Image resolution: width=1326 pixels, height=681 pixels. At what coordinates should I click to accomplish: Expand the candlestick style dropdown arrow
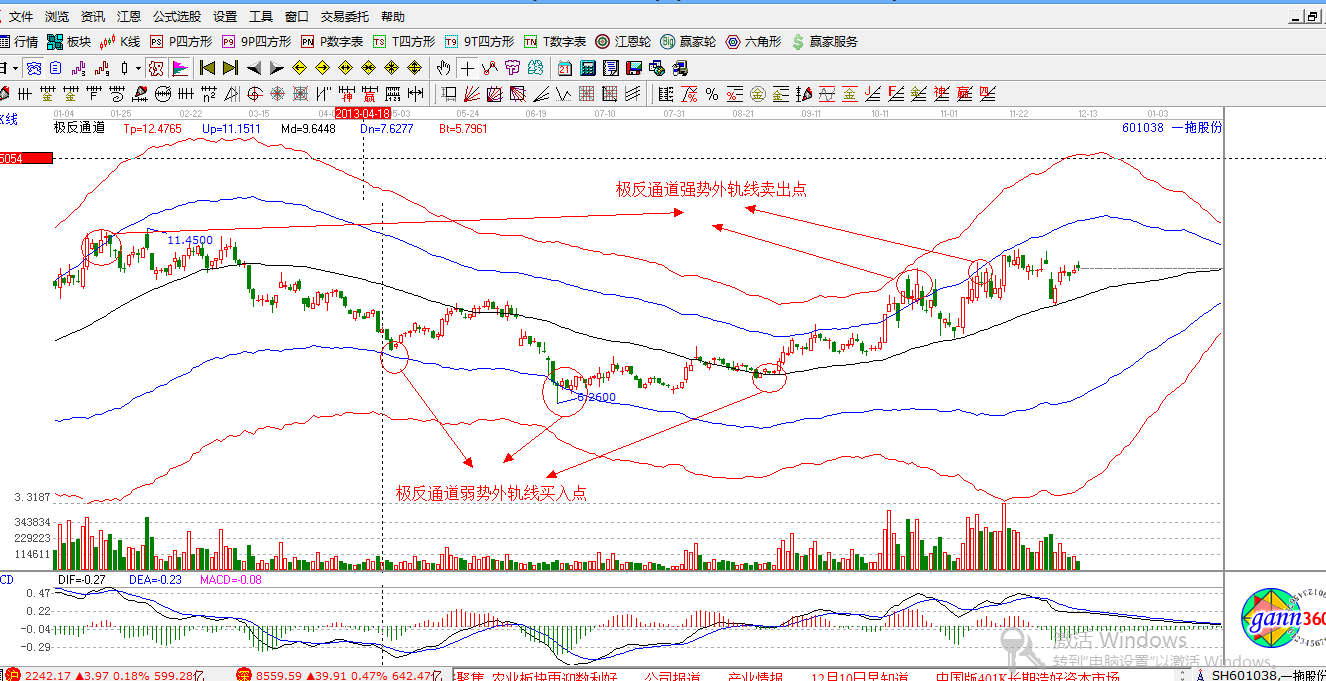tap(137, 68)
